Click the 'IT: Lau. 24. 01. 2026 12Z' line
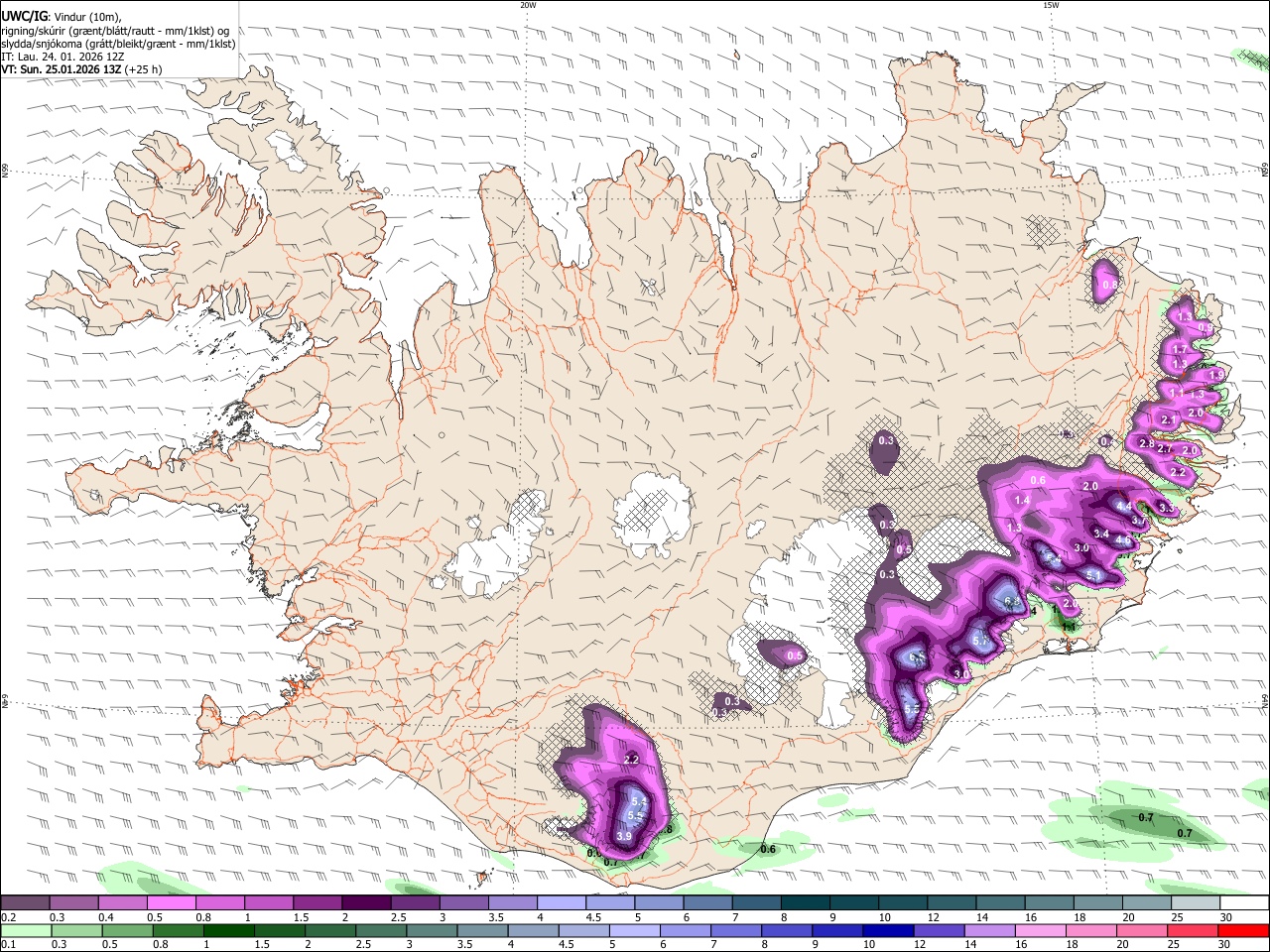 63,57
